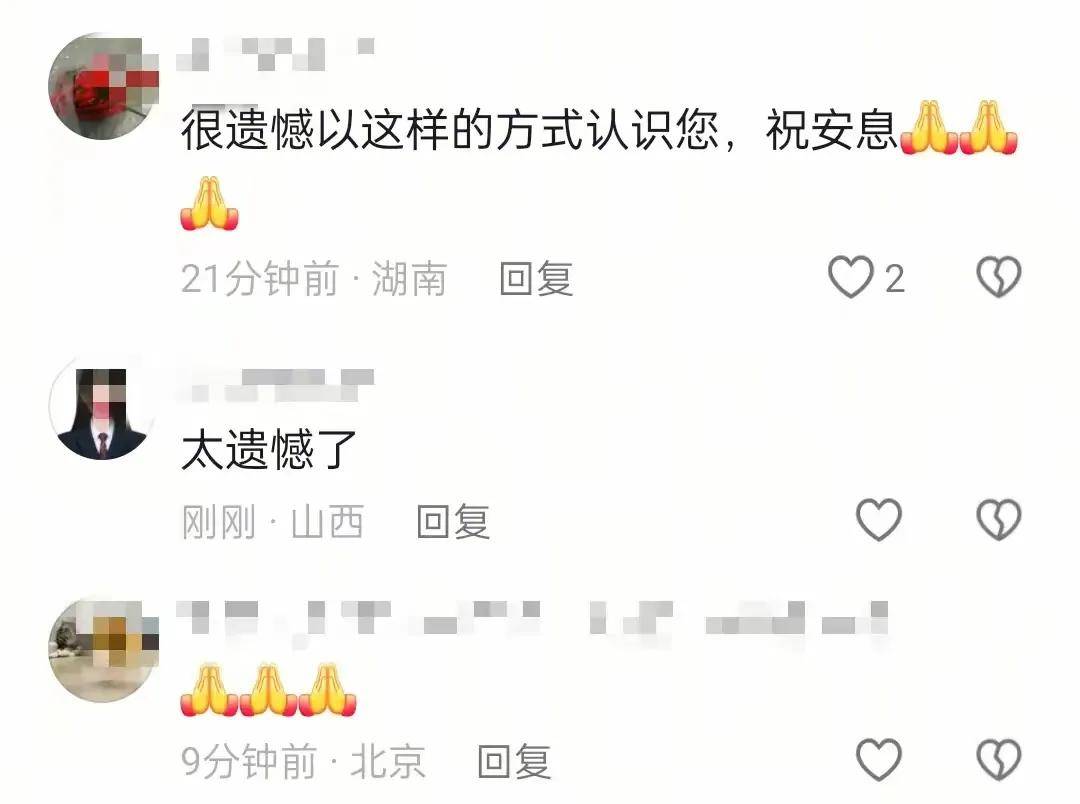Tap broken-heart on the Shanxi comment

(x=999, y=519)
